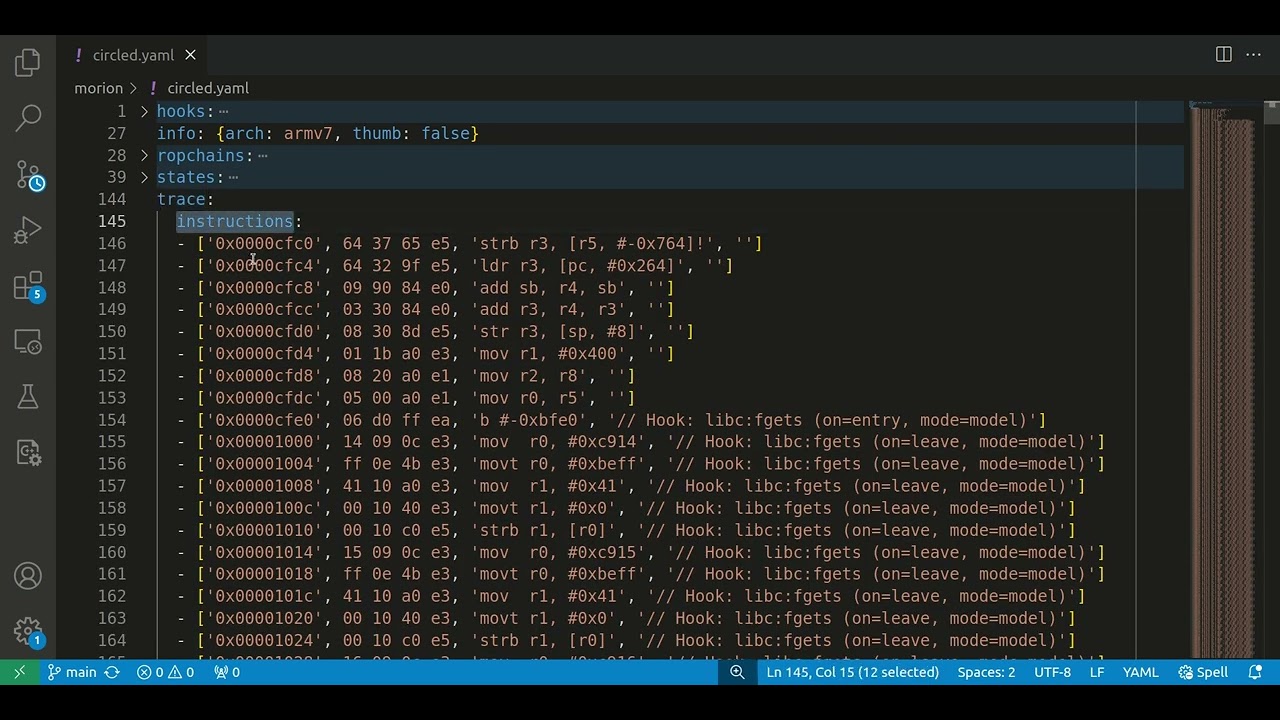Click the circled.yaml breadcrumb item
Image resolution: width=1280 pixels, height=720 pixels.
(208, 88)
